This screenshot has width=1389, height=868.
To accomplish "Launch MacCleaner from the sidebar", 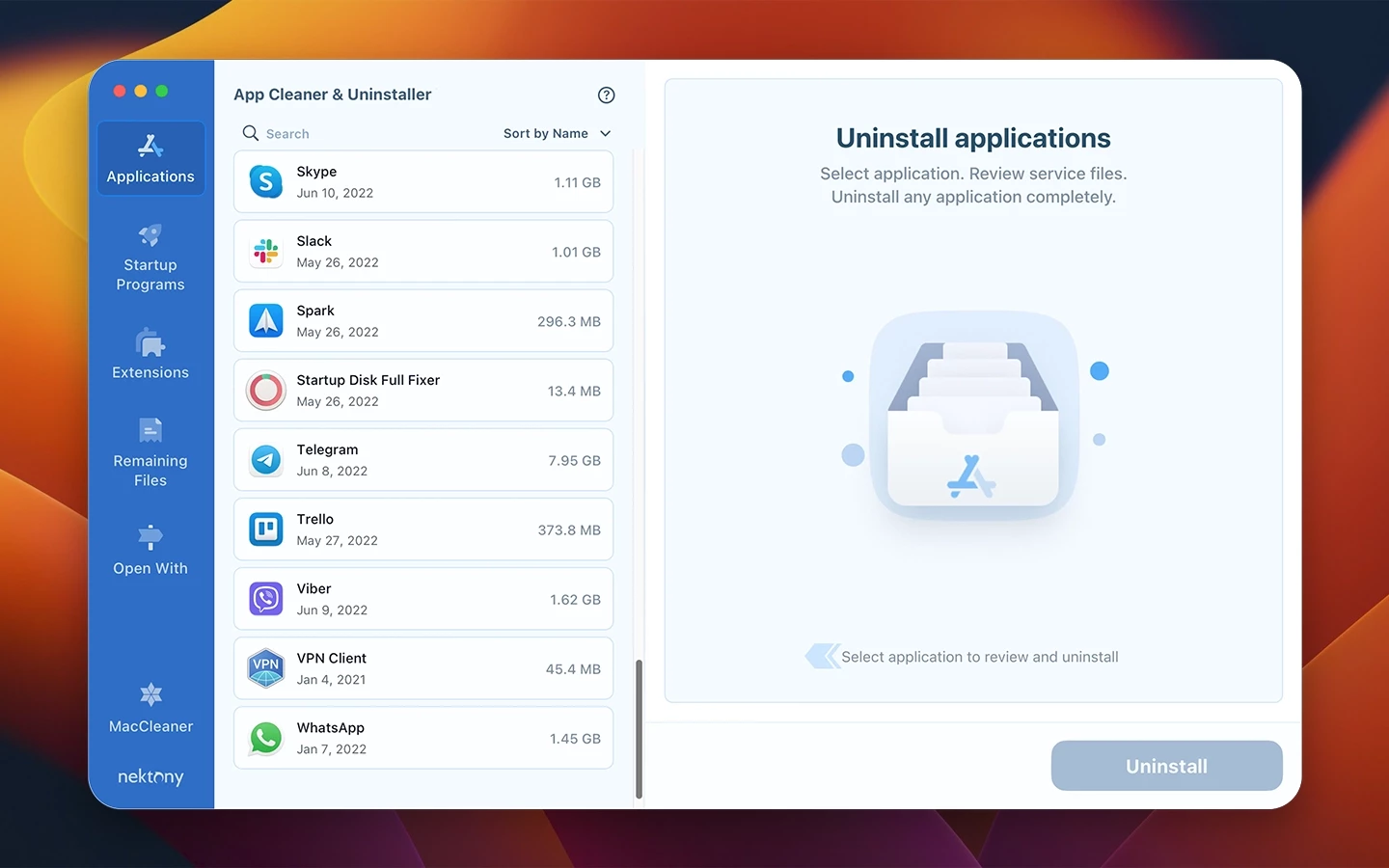I will pos(150,707).
